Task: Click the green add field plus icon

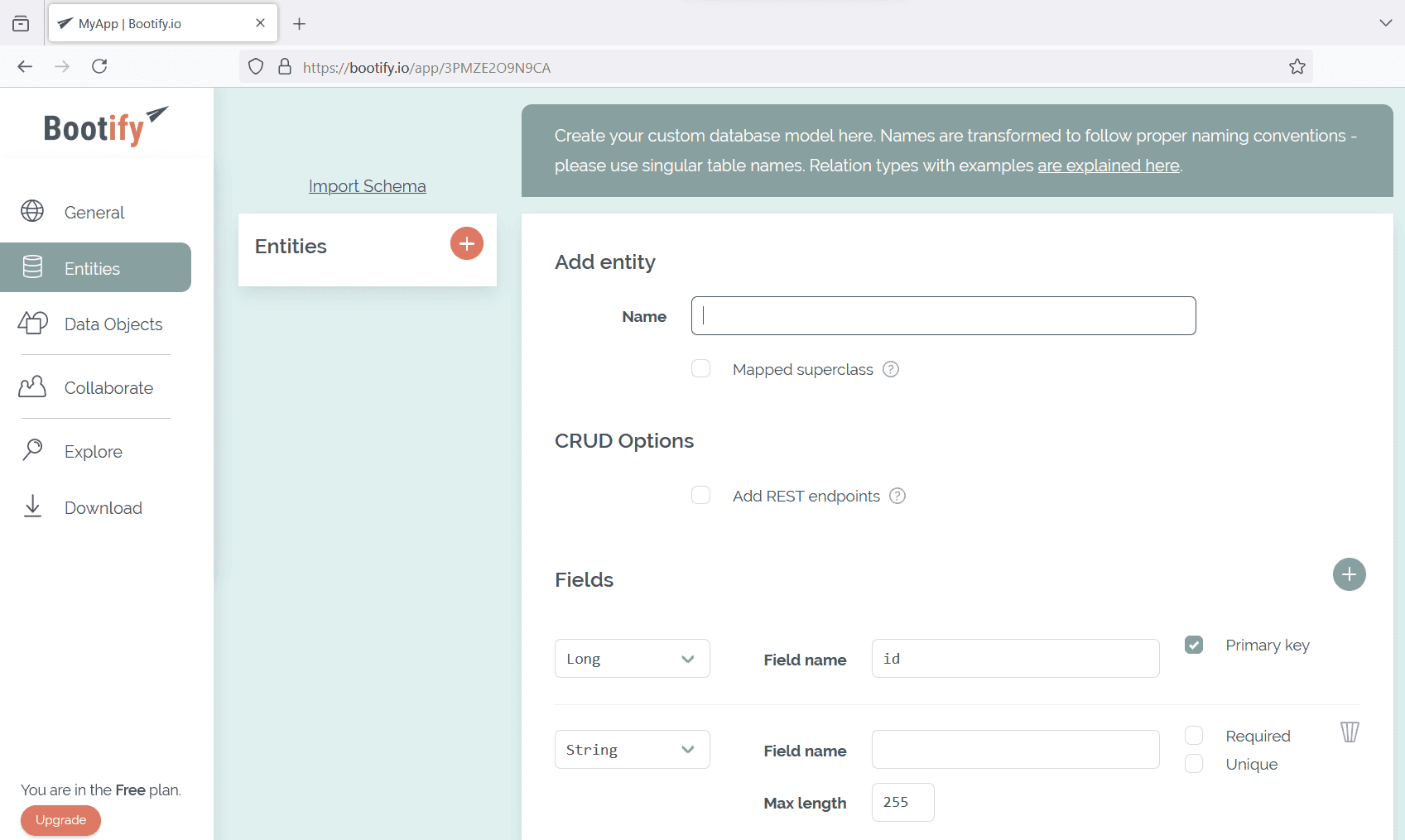Action: [1349, 574]
